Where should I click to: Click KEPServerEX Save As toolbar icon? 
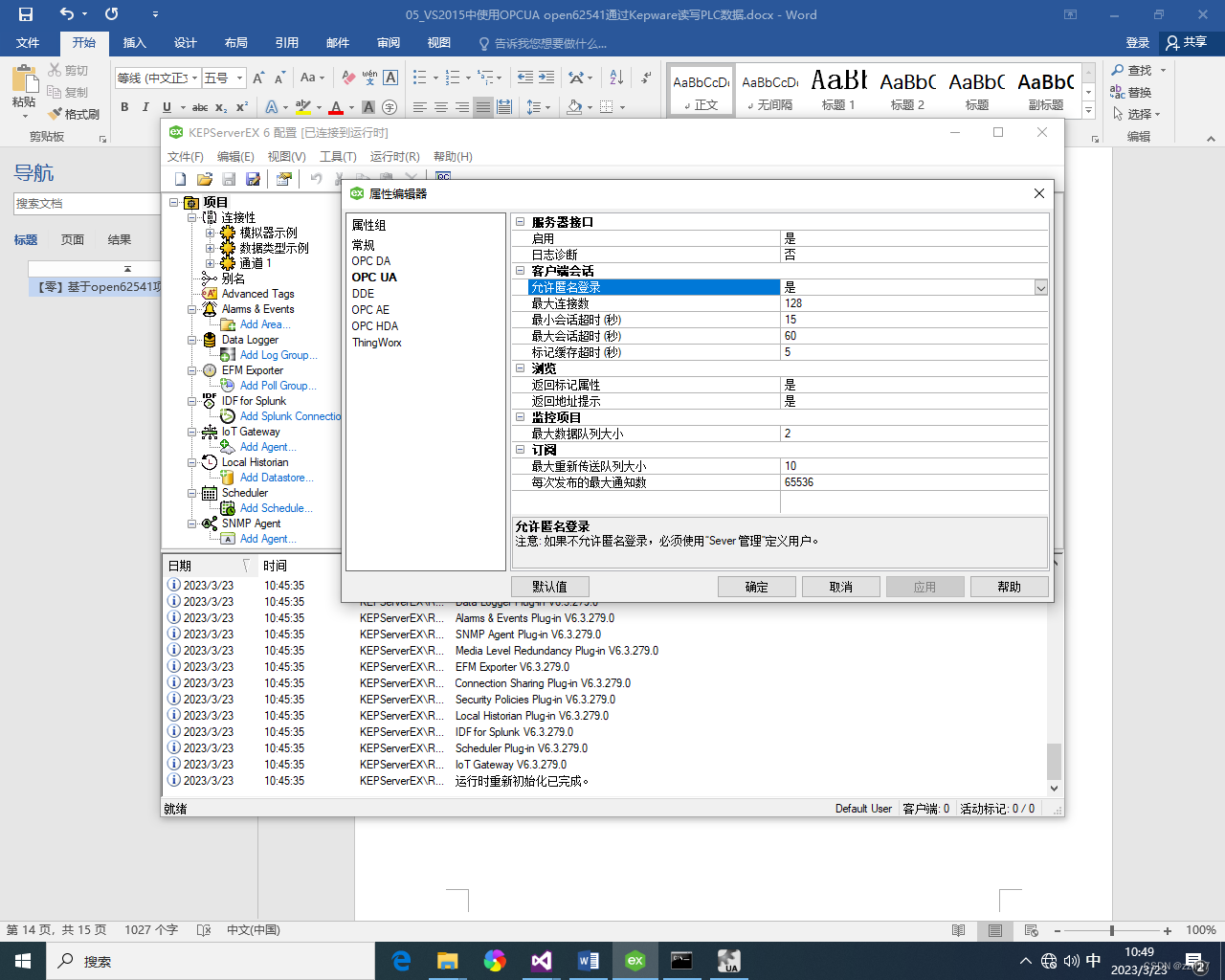click(x=253, y=179)
